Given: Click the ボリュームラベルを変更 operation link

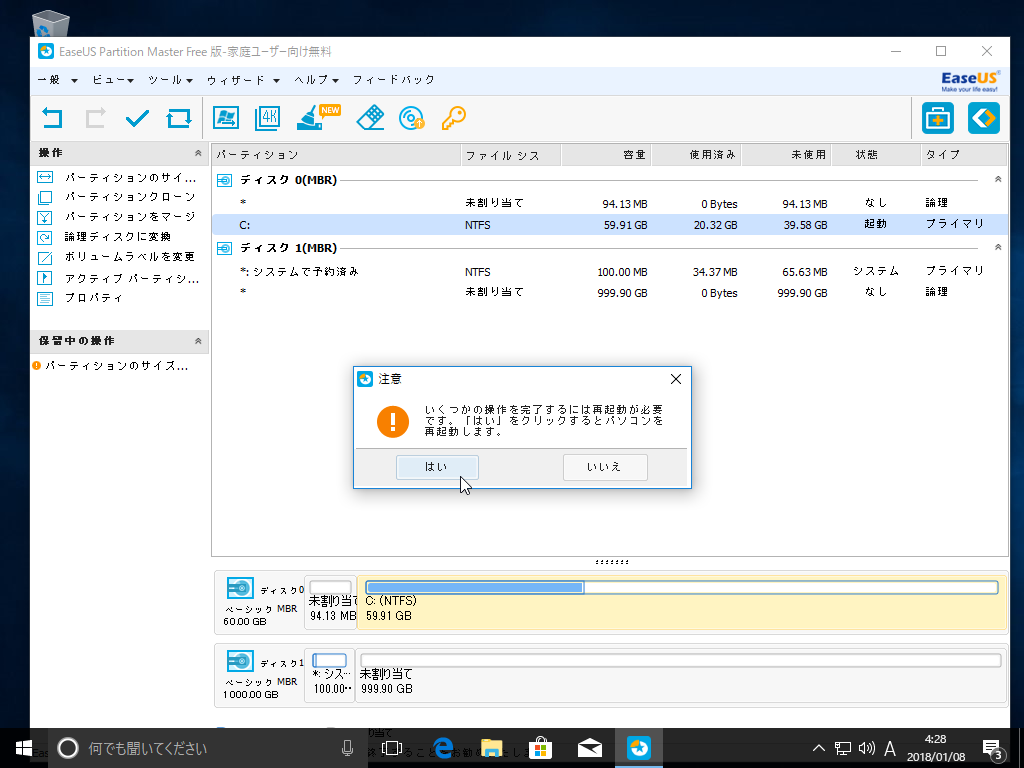Looking at the screenshot, I should (x=129, y=257).
